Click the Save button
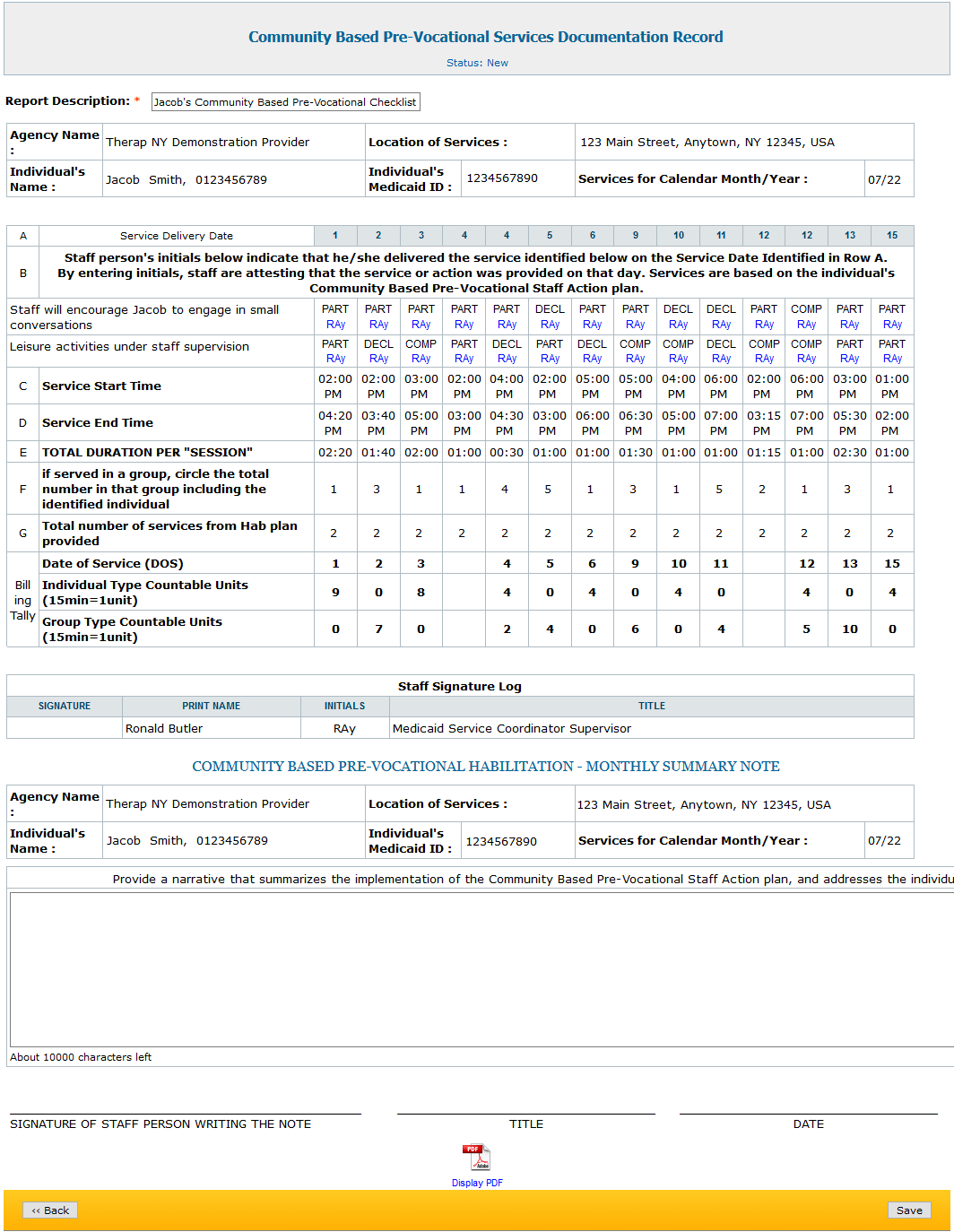Viewport: 954px width, 1232px height. click(x=908, y=1210)
